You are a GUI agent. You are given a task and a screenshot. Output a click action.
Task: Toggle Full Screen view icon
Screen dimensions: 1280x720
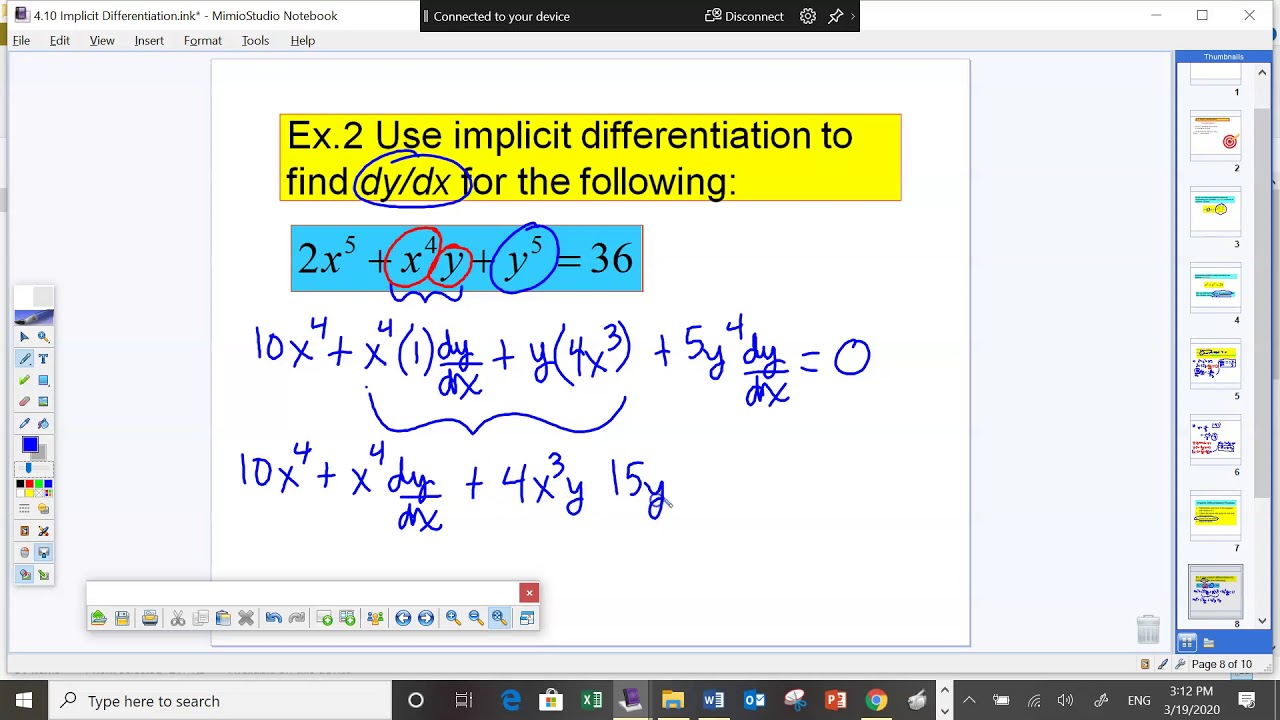[527, 618]
